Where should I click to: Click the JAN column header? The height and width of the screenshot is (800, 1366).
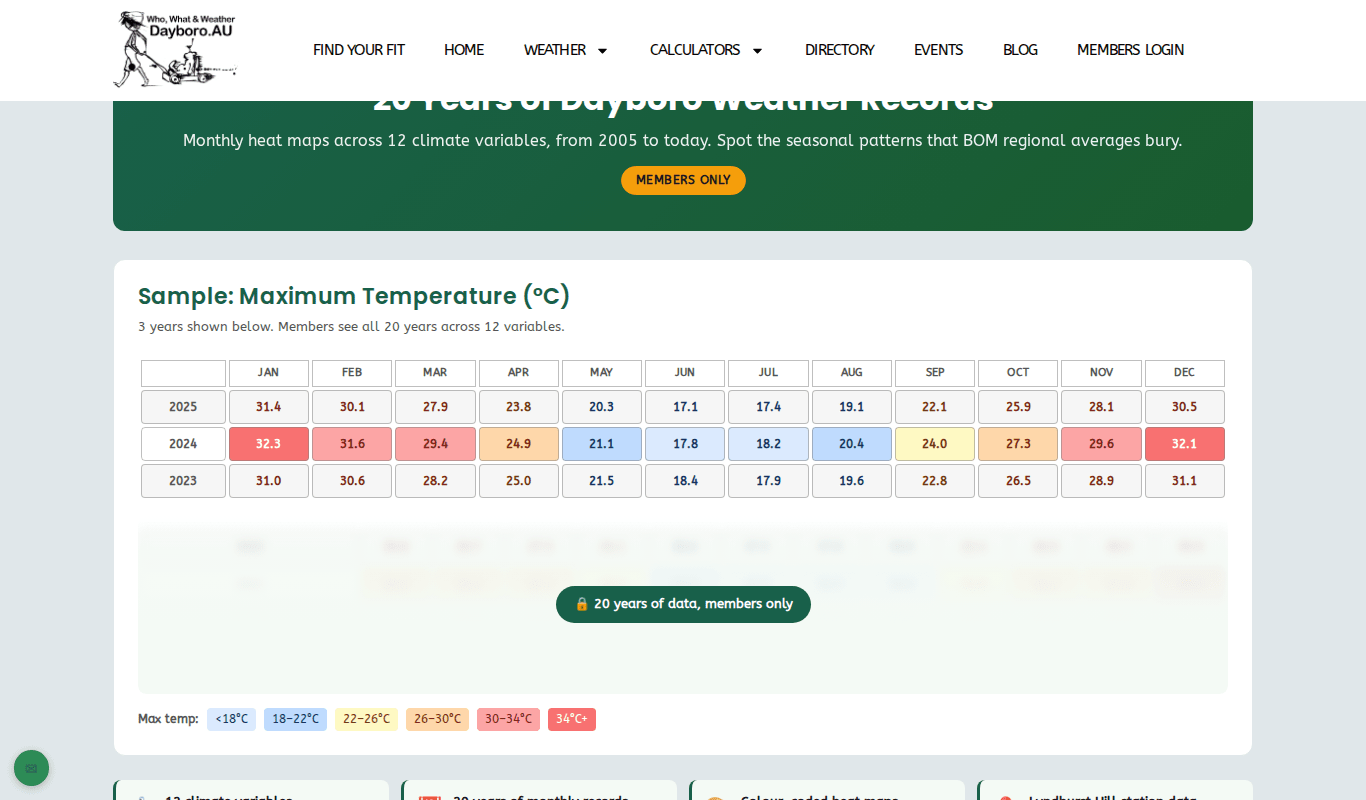pyautogui.click(x=269, y=373)
